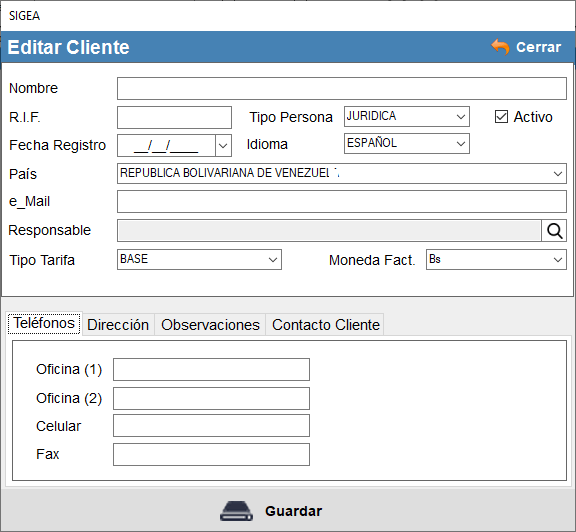Open the Moneda Fact. currency dropdown

[496, 259]
